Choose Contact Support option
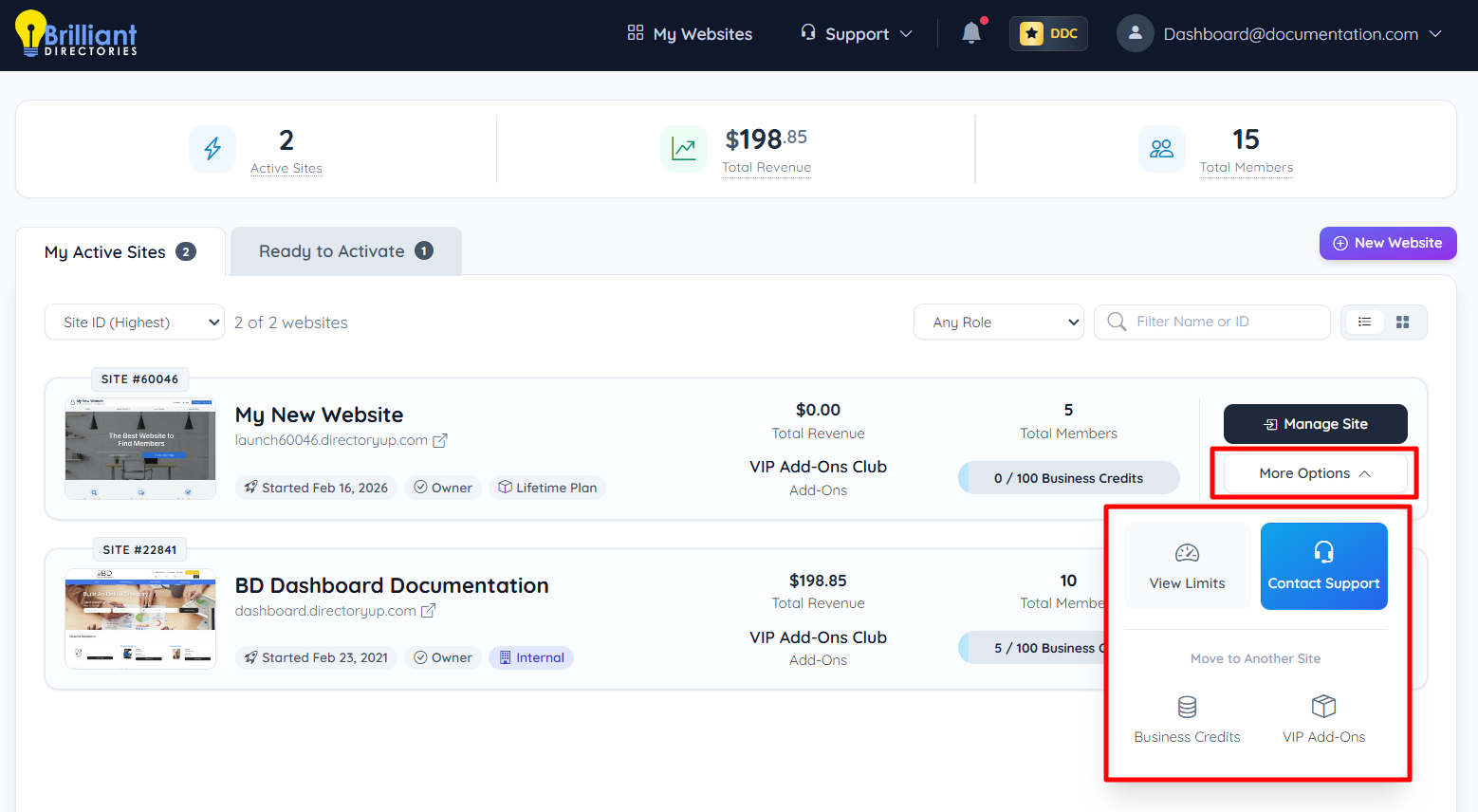 (1324, 566)
